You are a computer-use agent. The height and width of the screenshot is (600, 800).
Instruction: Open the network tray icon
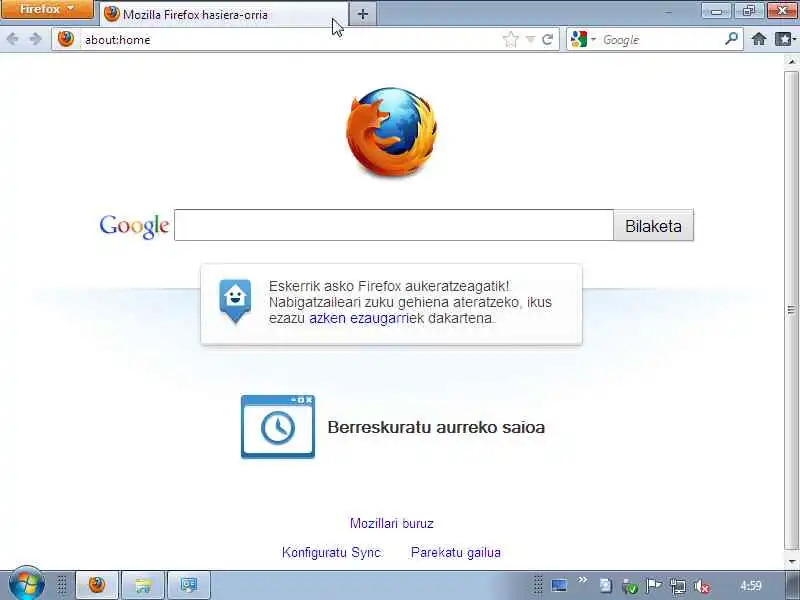click(678, 586)
